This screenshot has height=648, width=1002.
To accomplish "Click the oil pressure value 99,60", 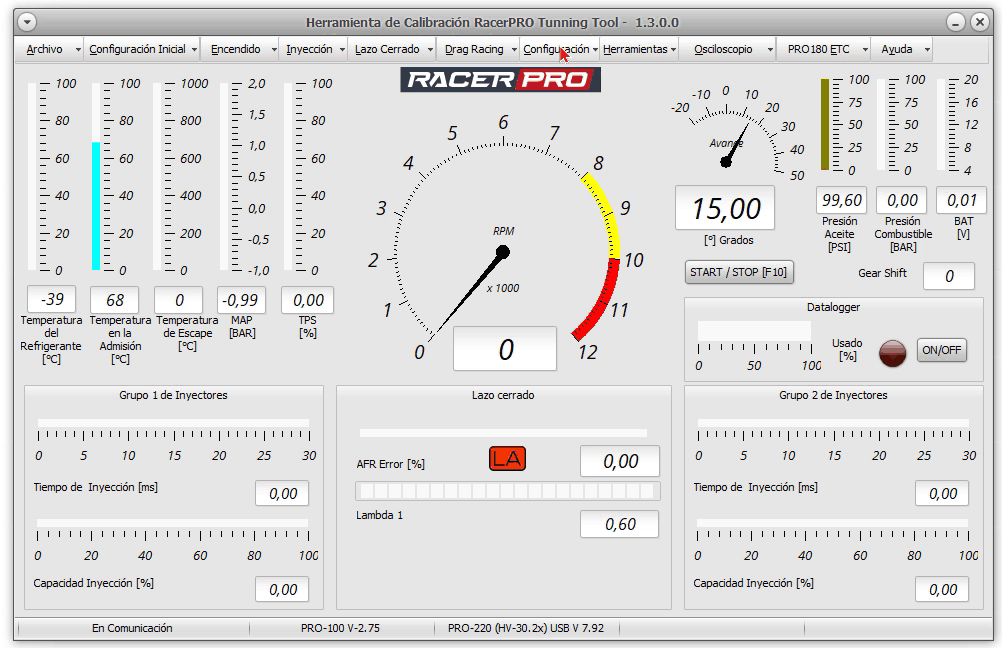I will (842, 200).
